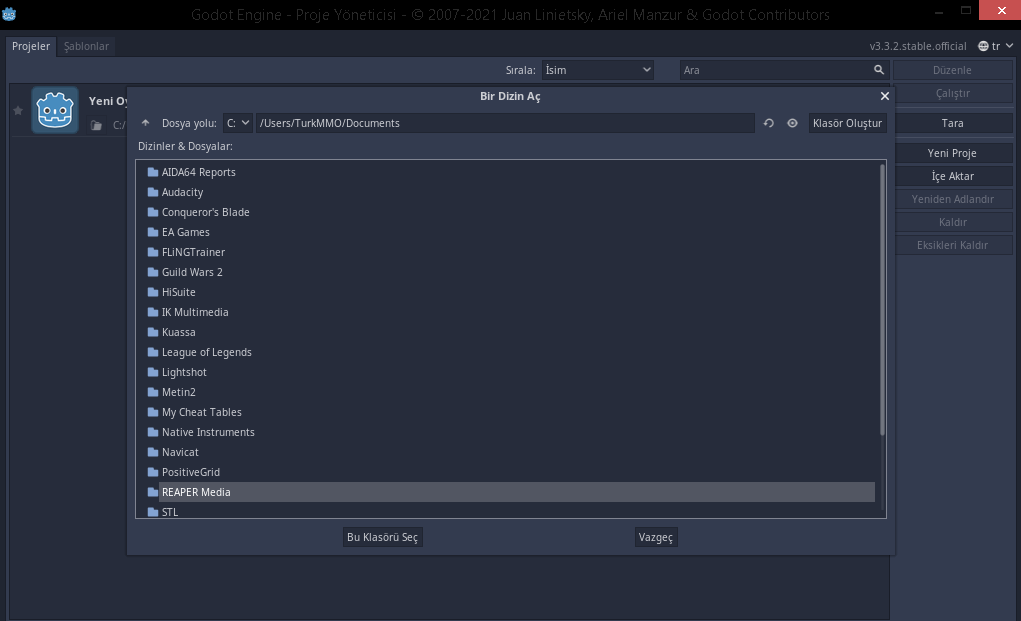Click the Godot project icon thumbnail

(x=55, y=110)
